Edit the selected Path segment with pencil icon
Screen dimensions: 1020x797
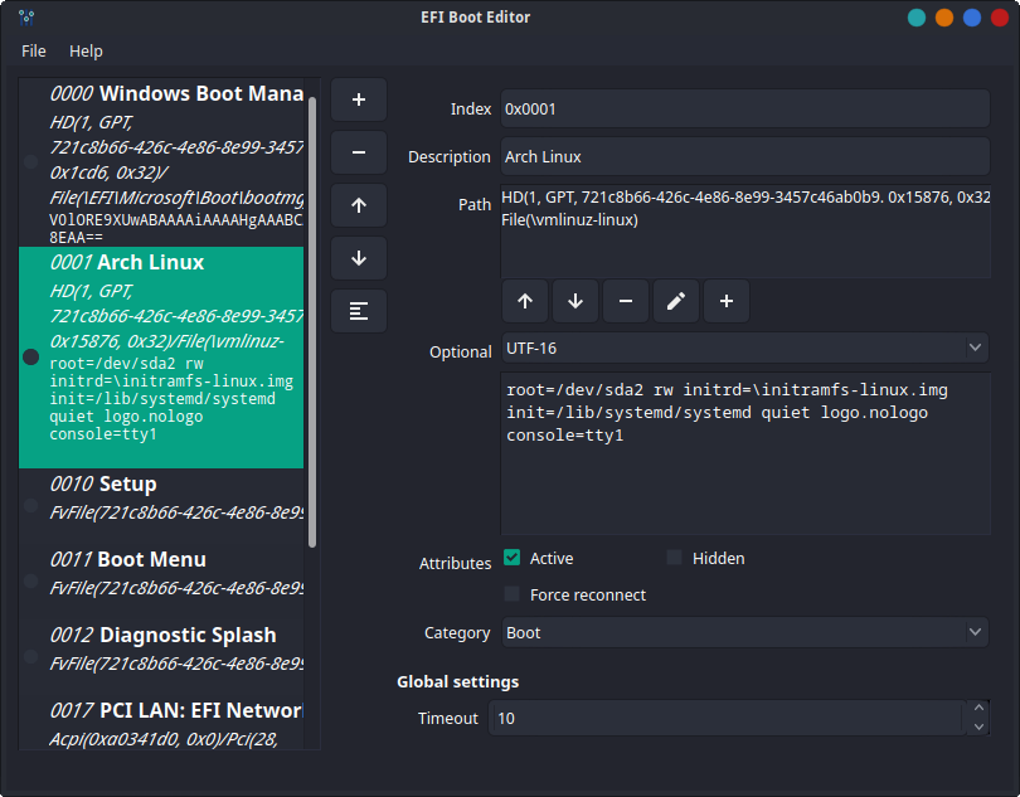676,301
